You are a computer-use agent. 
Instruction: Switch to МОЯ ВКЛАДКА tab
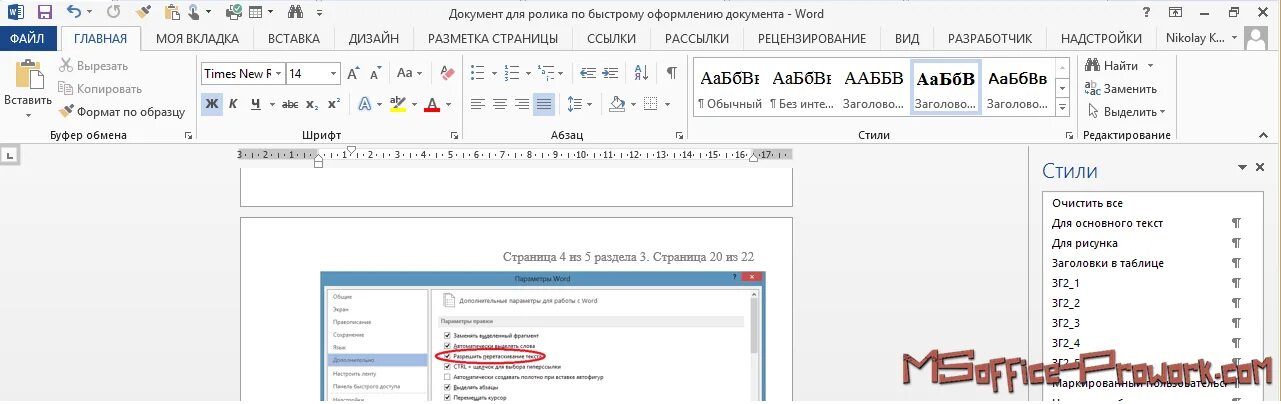coord(198,39)
